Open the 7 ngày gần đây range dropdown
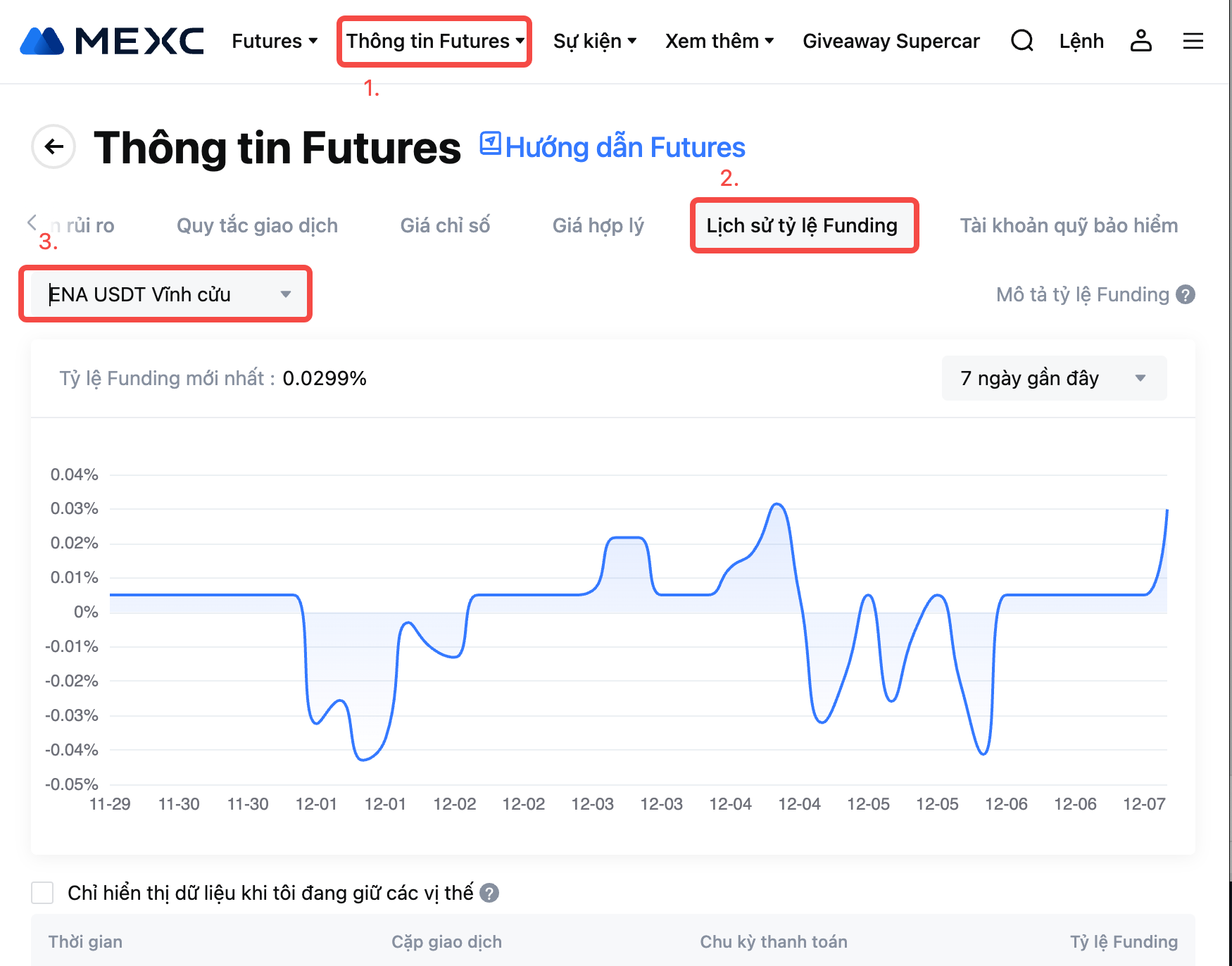This screenshot has width=1232, height=966. click(1053, 378)
